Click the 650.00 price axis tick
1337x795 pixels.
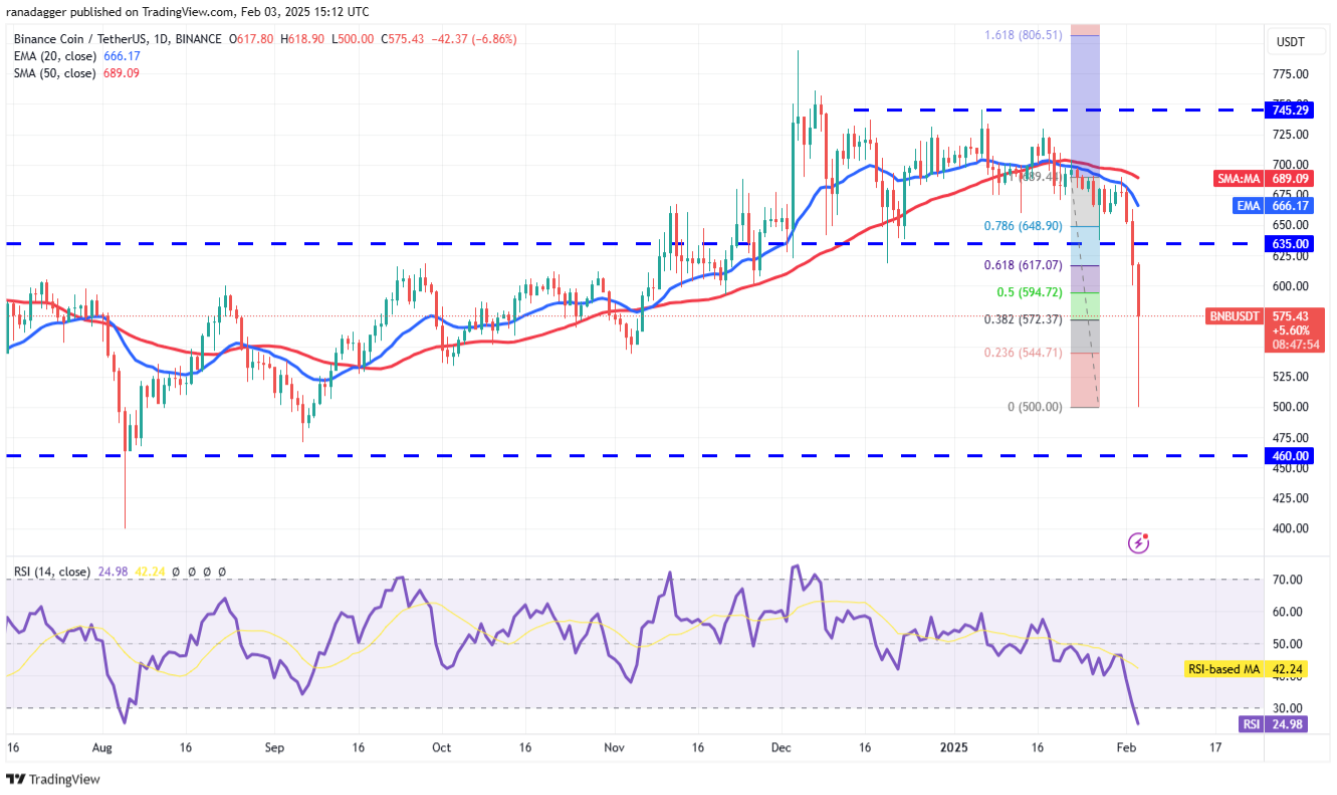pos(1288,225)
